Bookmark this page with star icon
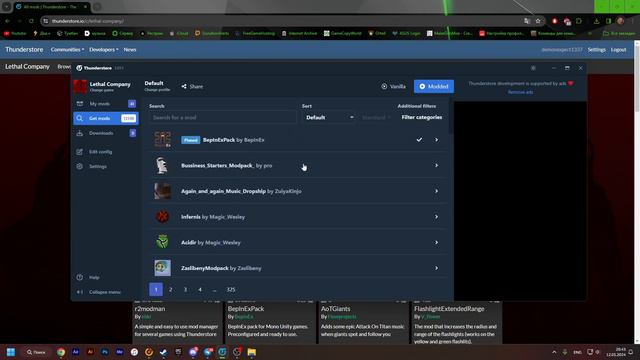 click(538, 21)
